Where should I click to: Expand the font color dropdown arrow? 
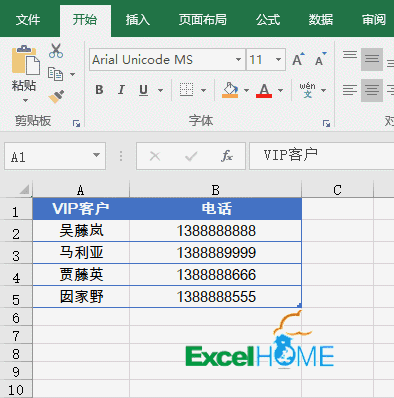coord(281,90)
